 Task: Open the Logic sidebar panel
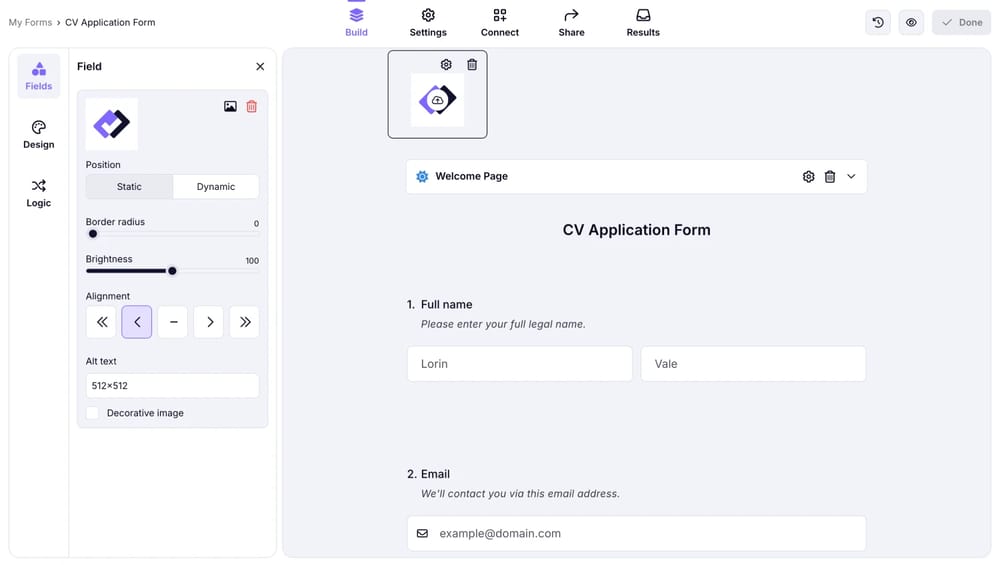[x=39, y=192]
